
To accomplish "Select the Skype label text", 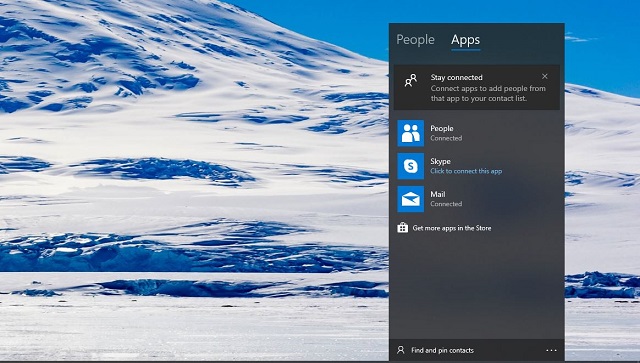I will coord(440,161).
